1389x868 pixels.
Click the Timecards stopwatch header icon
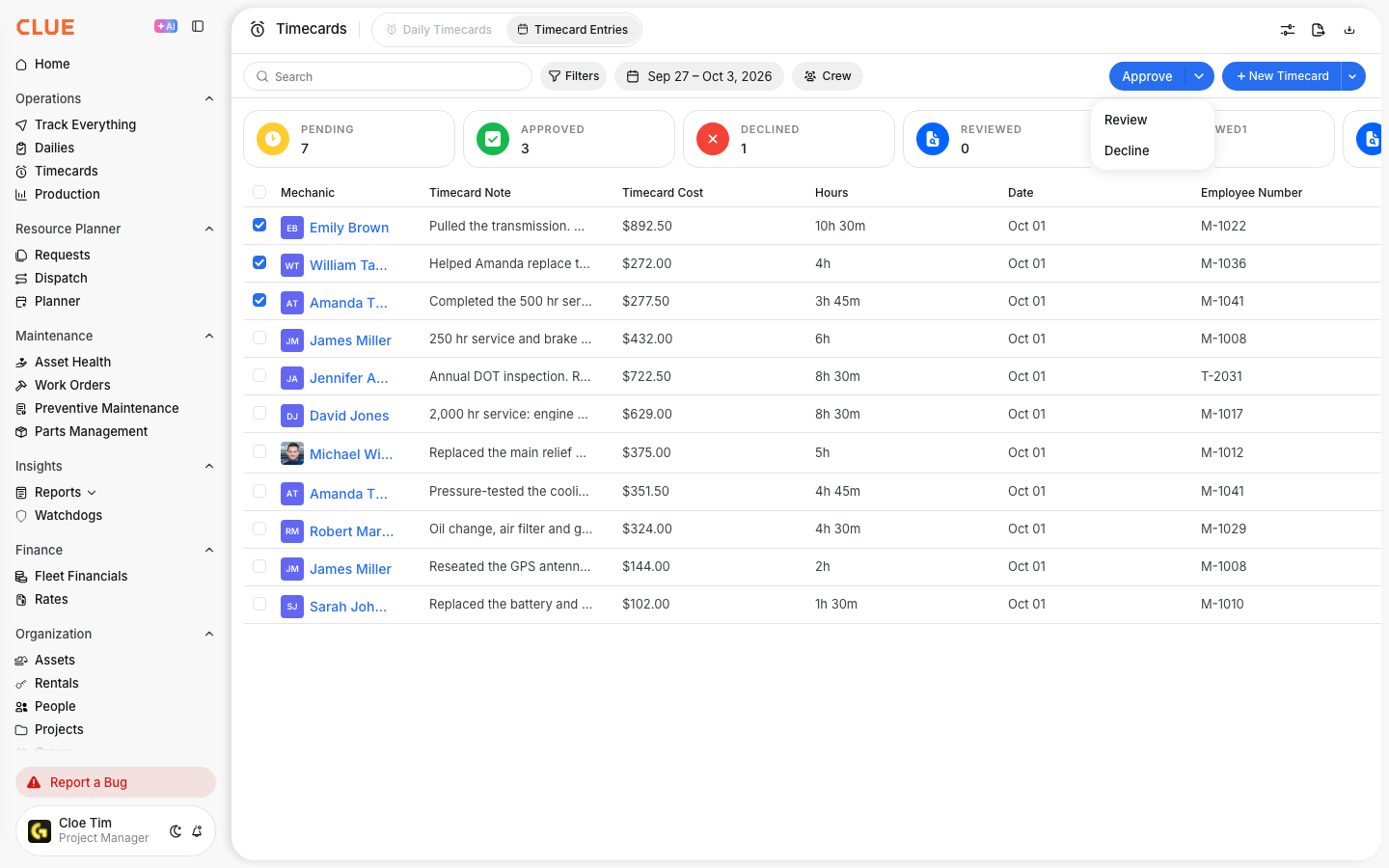pos(258,29)
